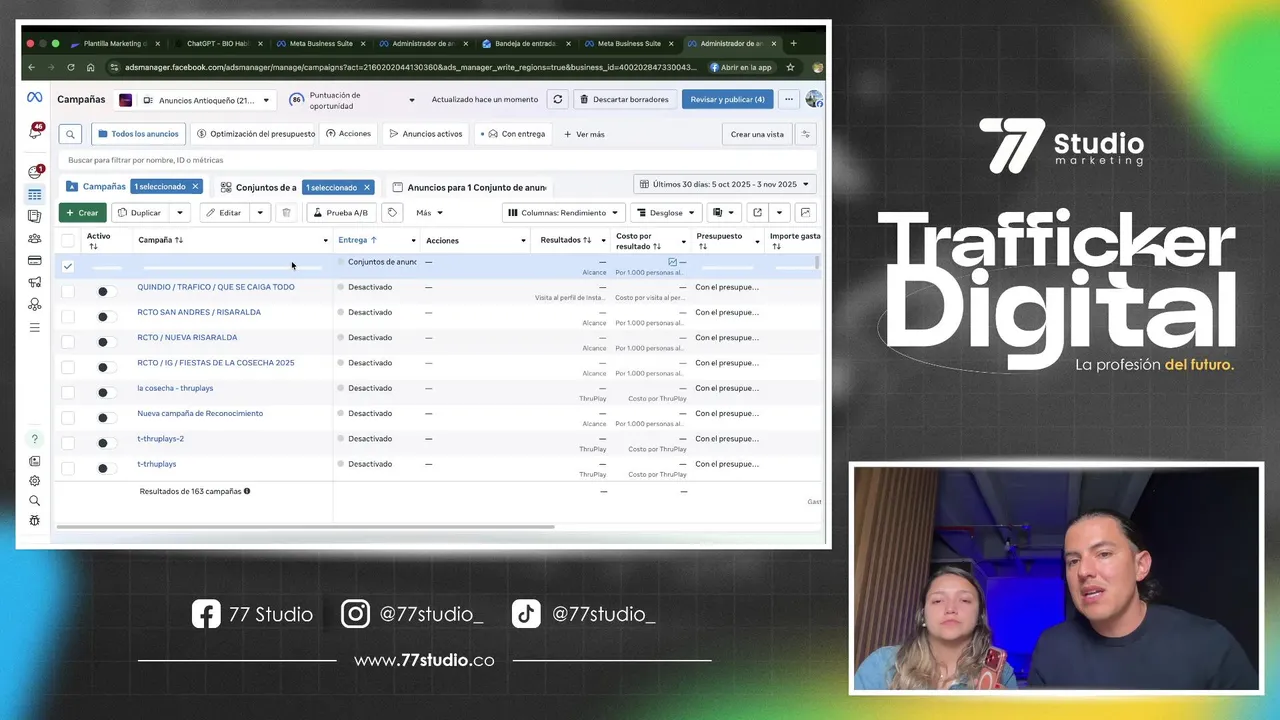This screenshot has height=720, width=1280.
Task: Select Optimización del presupuesto view
Action: [x=256, y=134]
